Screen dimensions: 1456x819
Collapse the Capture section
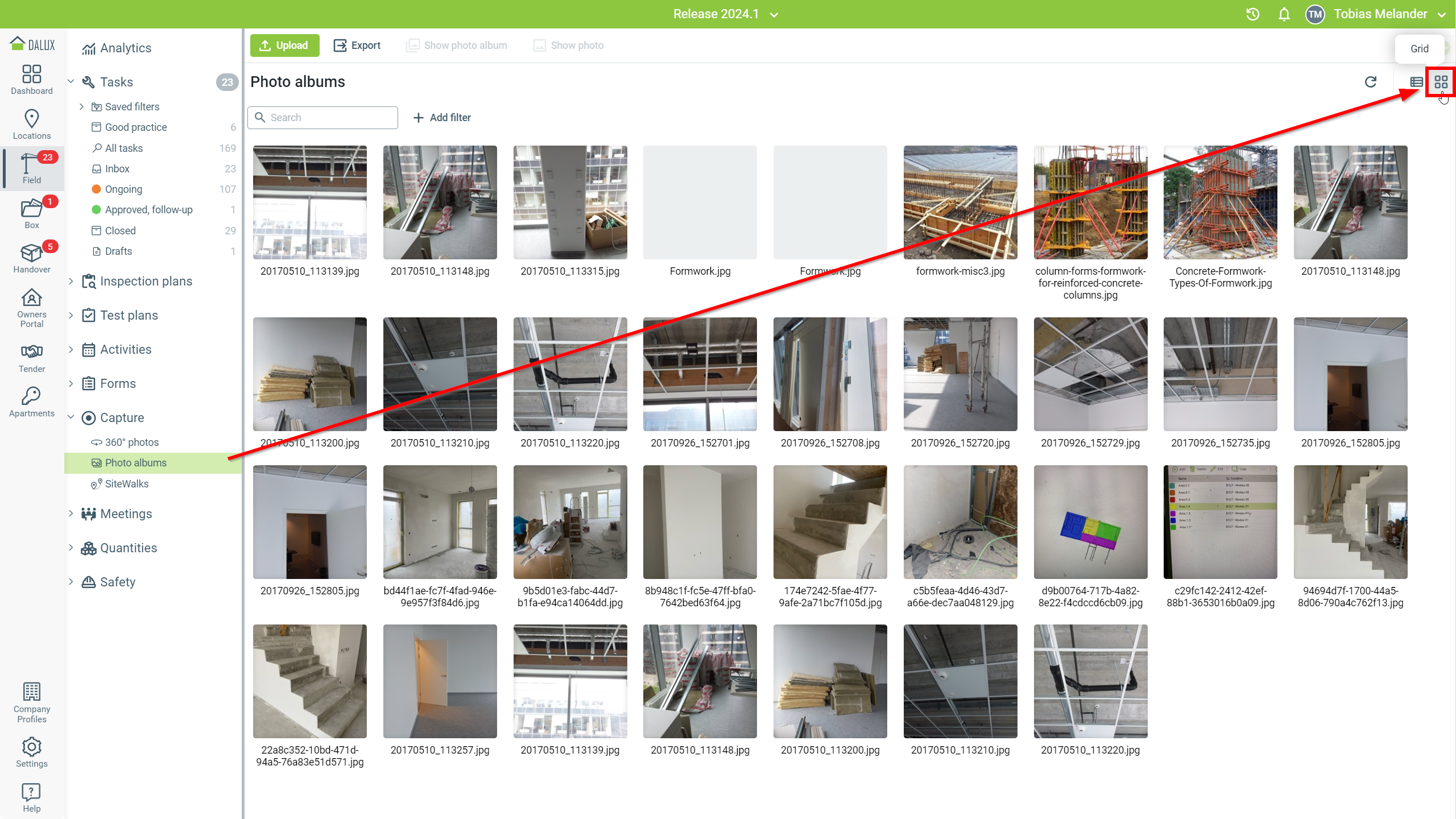pyautogui.click(x=71, y=417)
